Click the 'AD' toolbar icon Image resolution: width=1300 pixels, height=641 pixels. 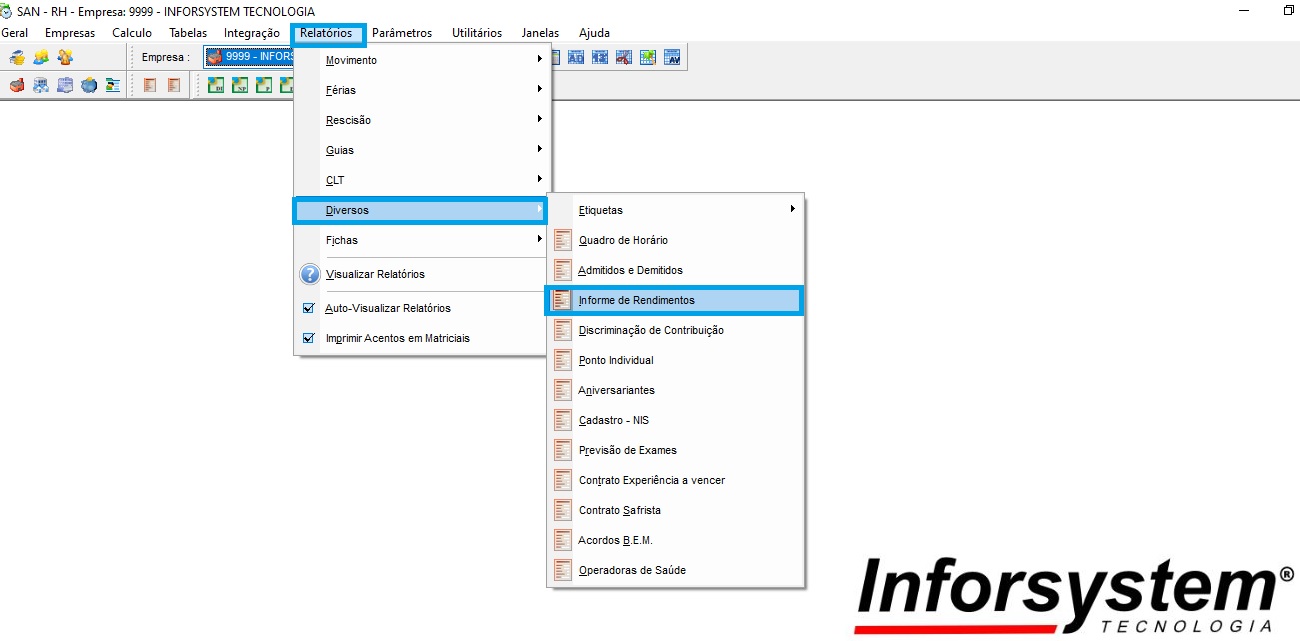pyautogui.click(x=576, y=58)
